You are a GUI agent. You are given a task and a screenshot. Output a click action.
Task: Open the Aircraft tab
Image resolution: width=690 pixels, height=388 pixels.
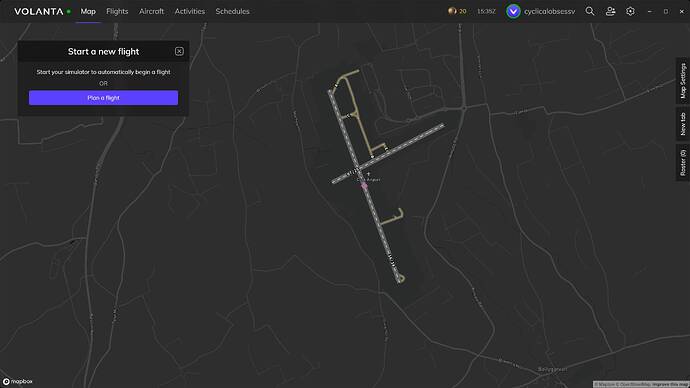click(151, 11)
